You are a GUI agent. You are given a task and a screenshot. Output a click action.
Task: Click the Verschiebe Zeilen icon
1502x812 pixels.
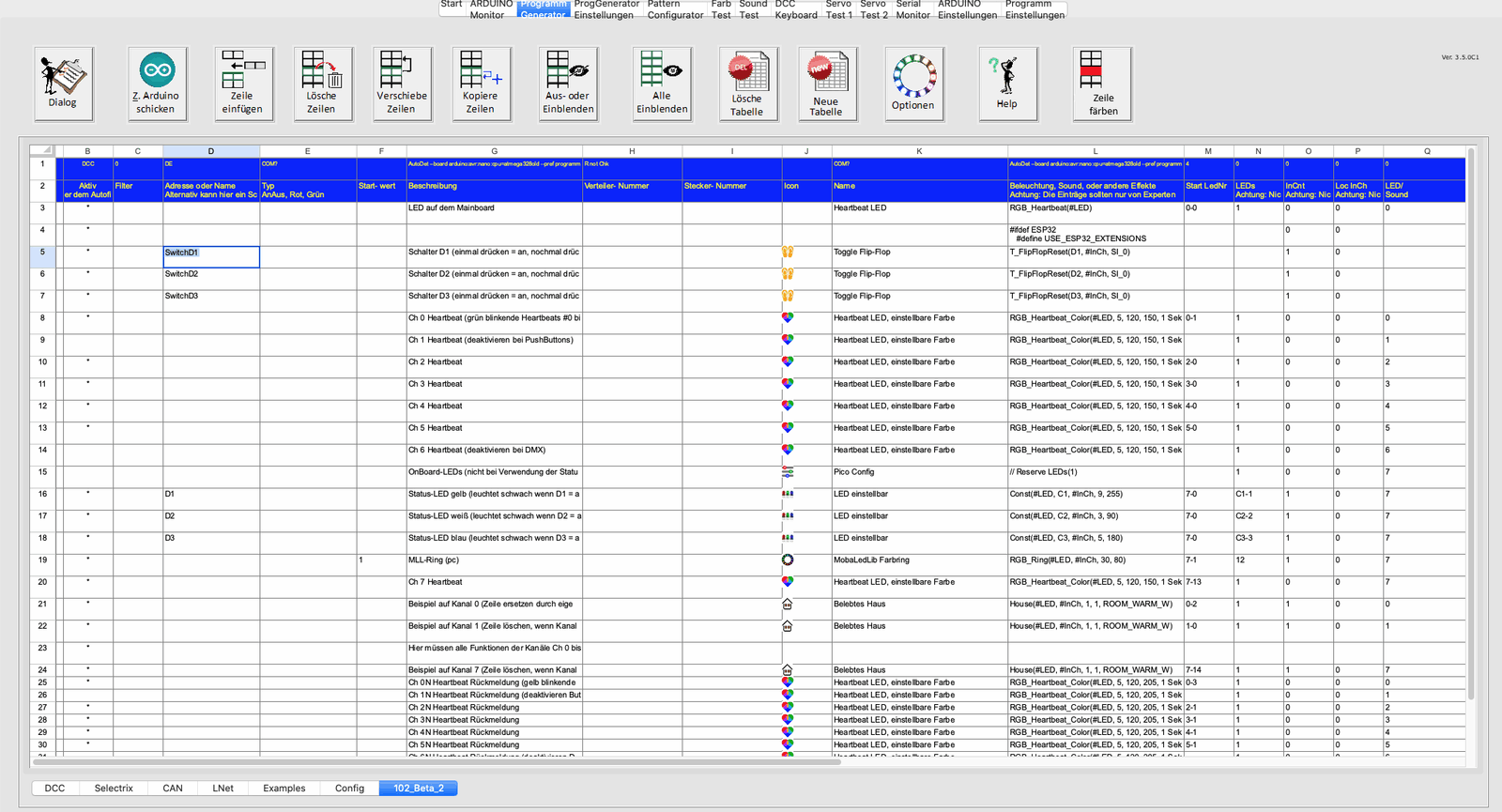[x=402, y=83]
